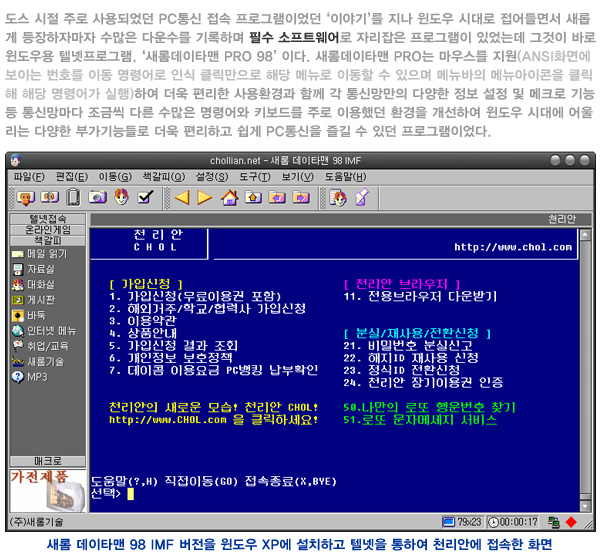Open MP3 bookmark in sidebar

(30, 377)
